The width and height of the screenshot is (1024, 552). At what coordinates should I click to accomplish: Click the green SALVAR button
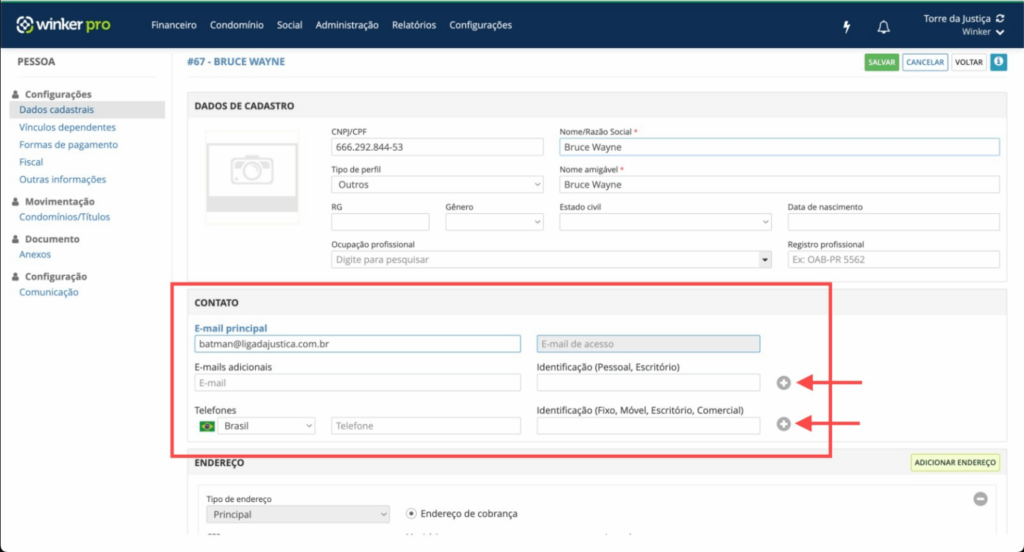coord(881,62)
